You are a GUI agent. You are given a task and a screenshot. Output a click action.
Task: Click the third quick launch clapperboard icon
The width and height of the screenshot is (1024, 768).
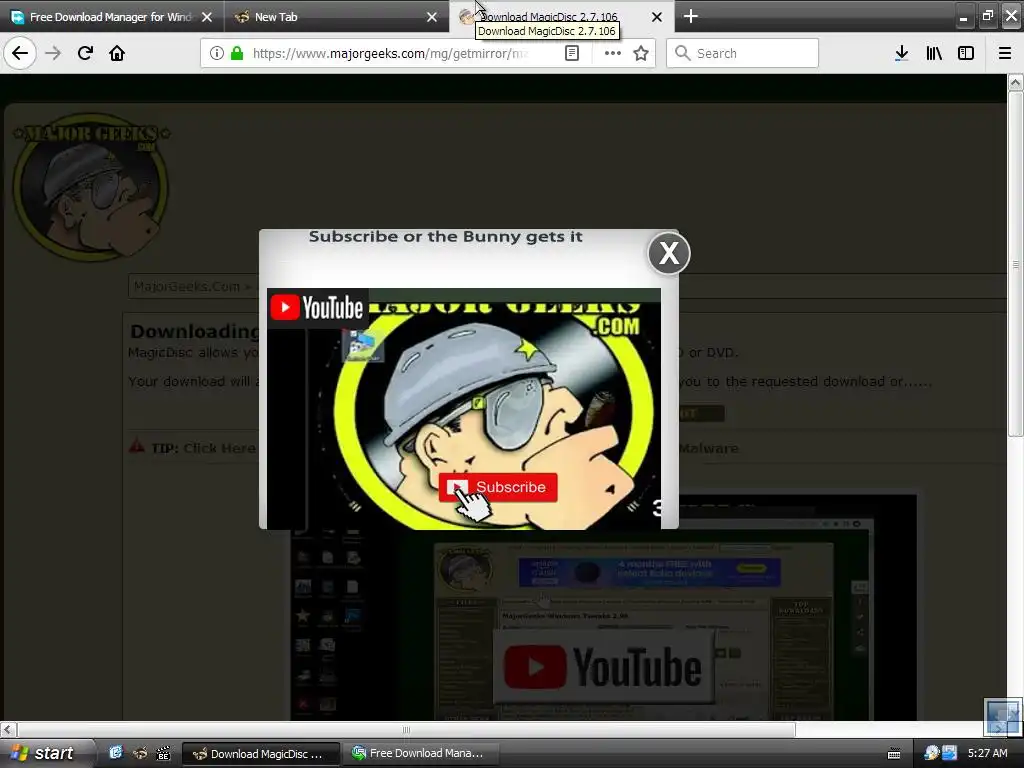pos(163,753)
